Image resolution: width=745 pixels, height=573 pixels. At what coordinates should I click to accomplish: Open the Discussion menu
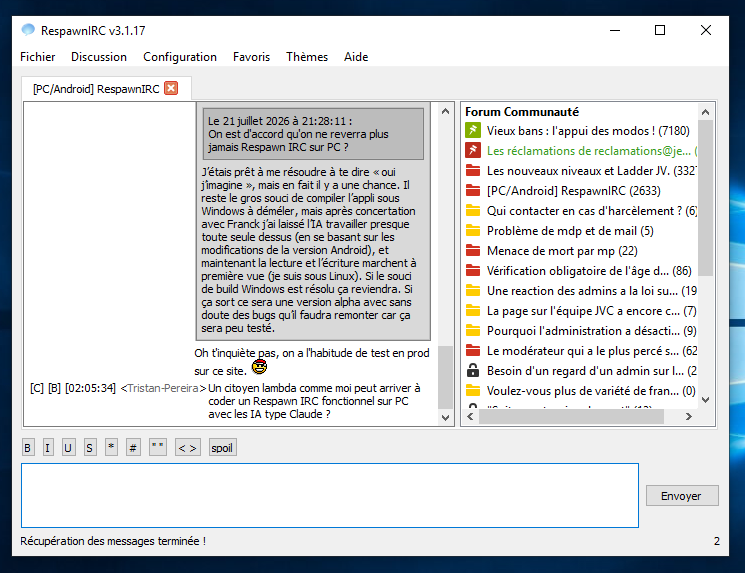coord(99,57)
